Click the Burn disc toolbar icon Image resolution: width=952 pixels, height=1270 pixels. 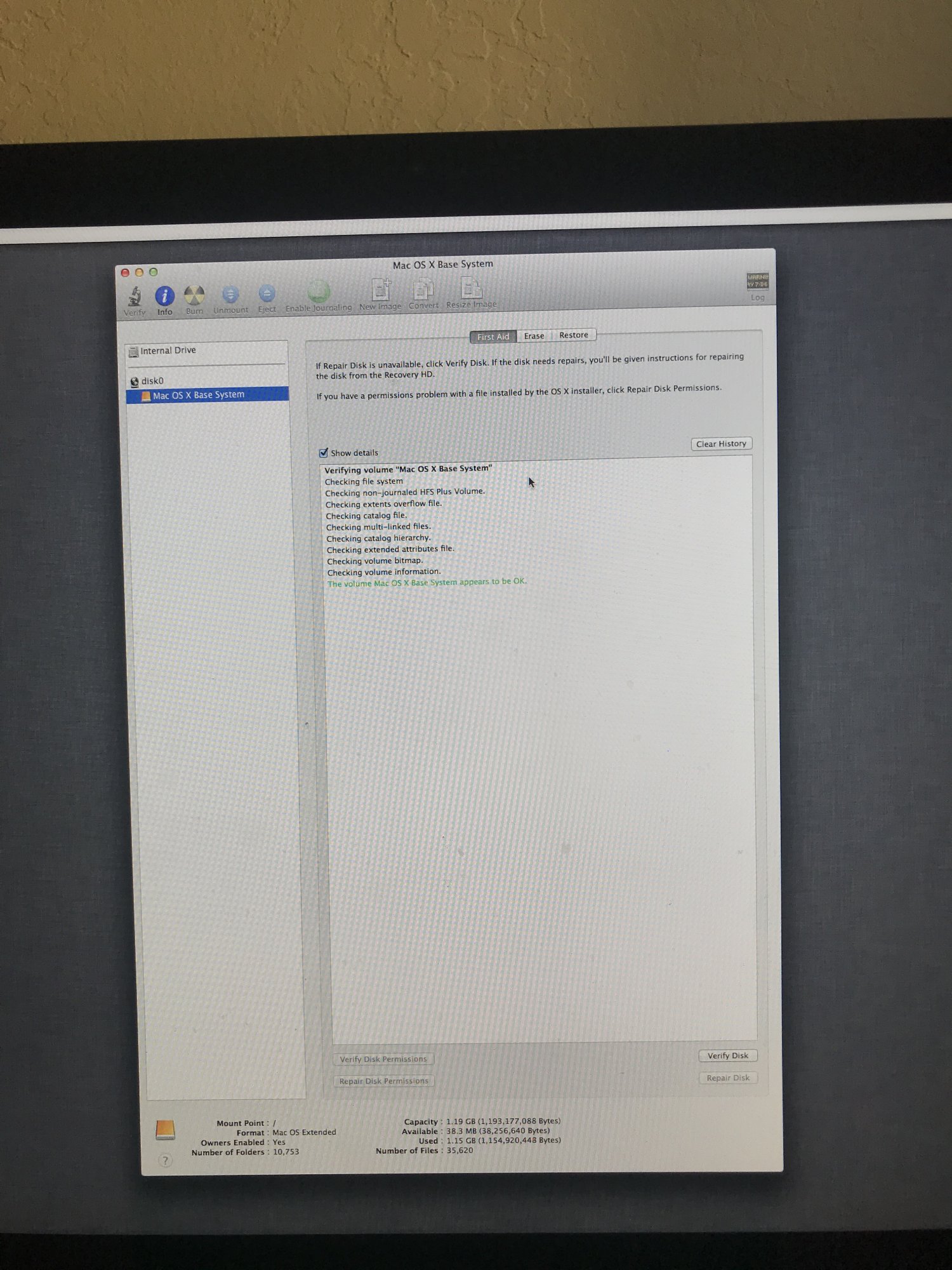[x=194, y=295]
